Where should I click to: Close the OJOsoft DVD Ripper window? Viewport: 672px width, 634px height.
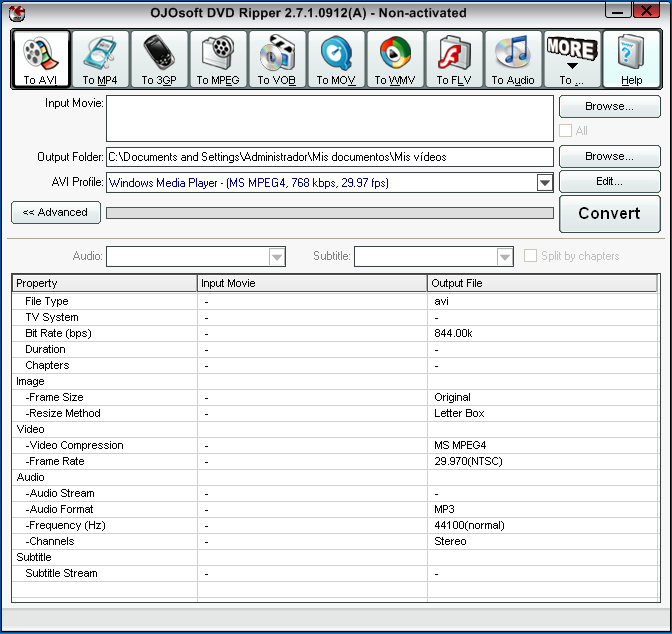(646, 11)
